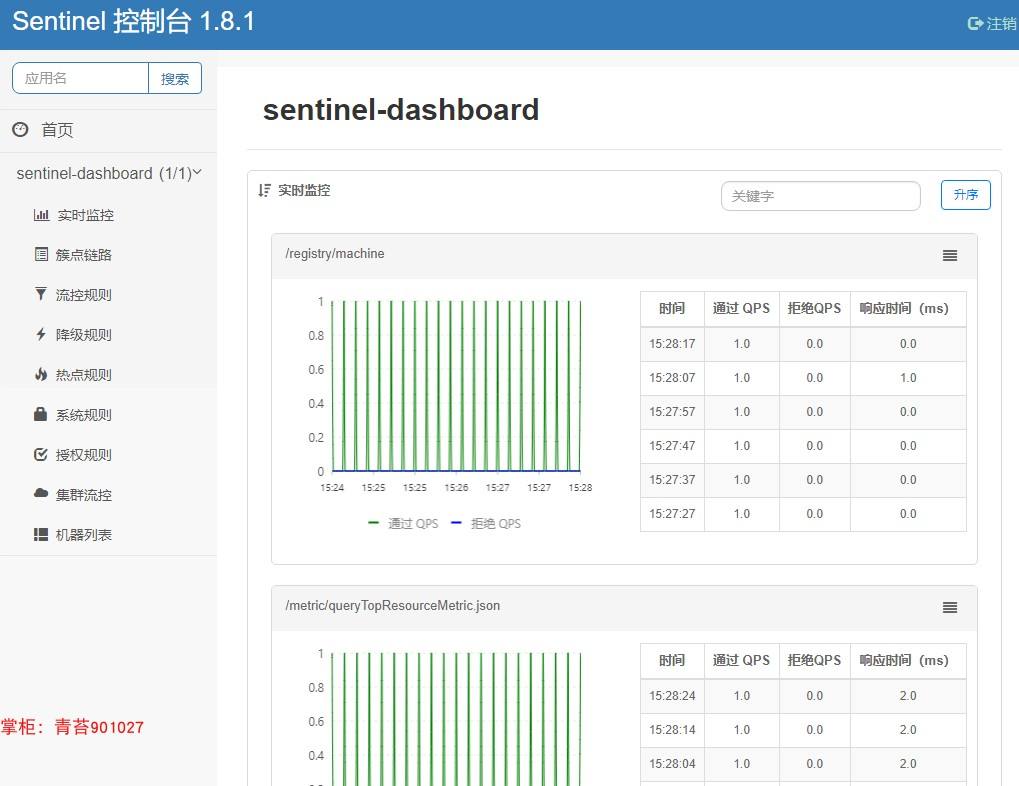Click the 升序 sort order button
Screen dimensions: 1019x786
966,195
